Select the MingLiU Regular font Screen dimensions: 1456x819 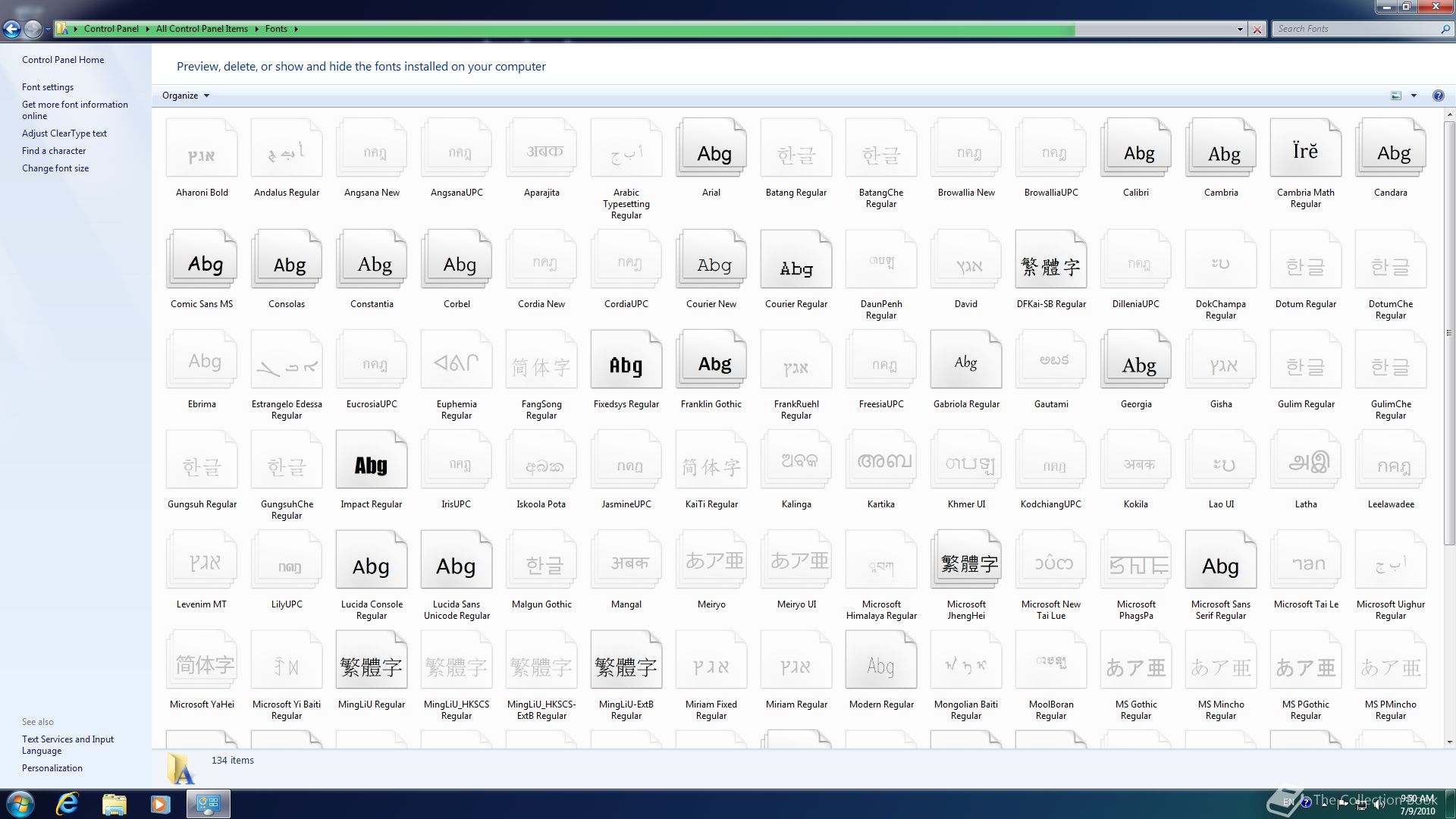click(x=372, y=661)
